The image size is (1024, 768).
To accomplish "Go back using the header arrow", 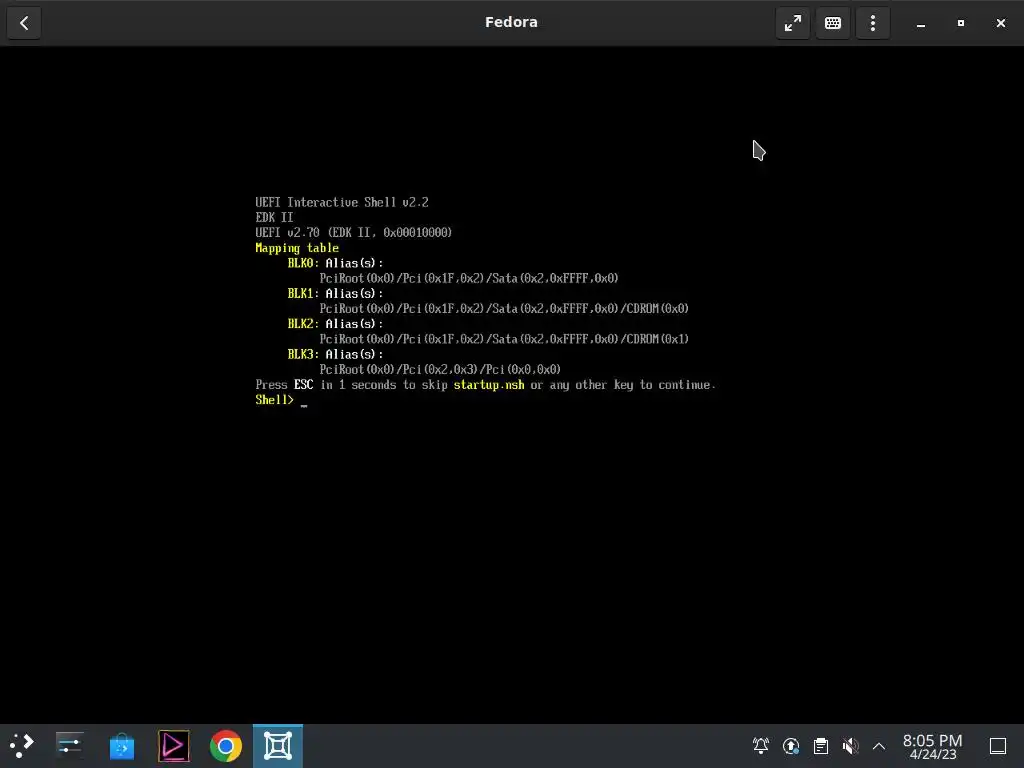I will [x=24, y=23].
